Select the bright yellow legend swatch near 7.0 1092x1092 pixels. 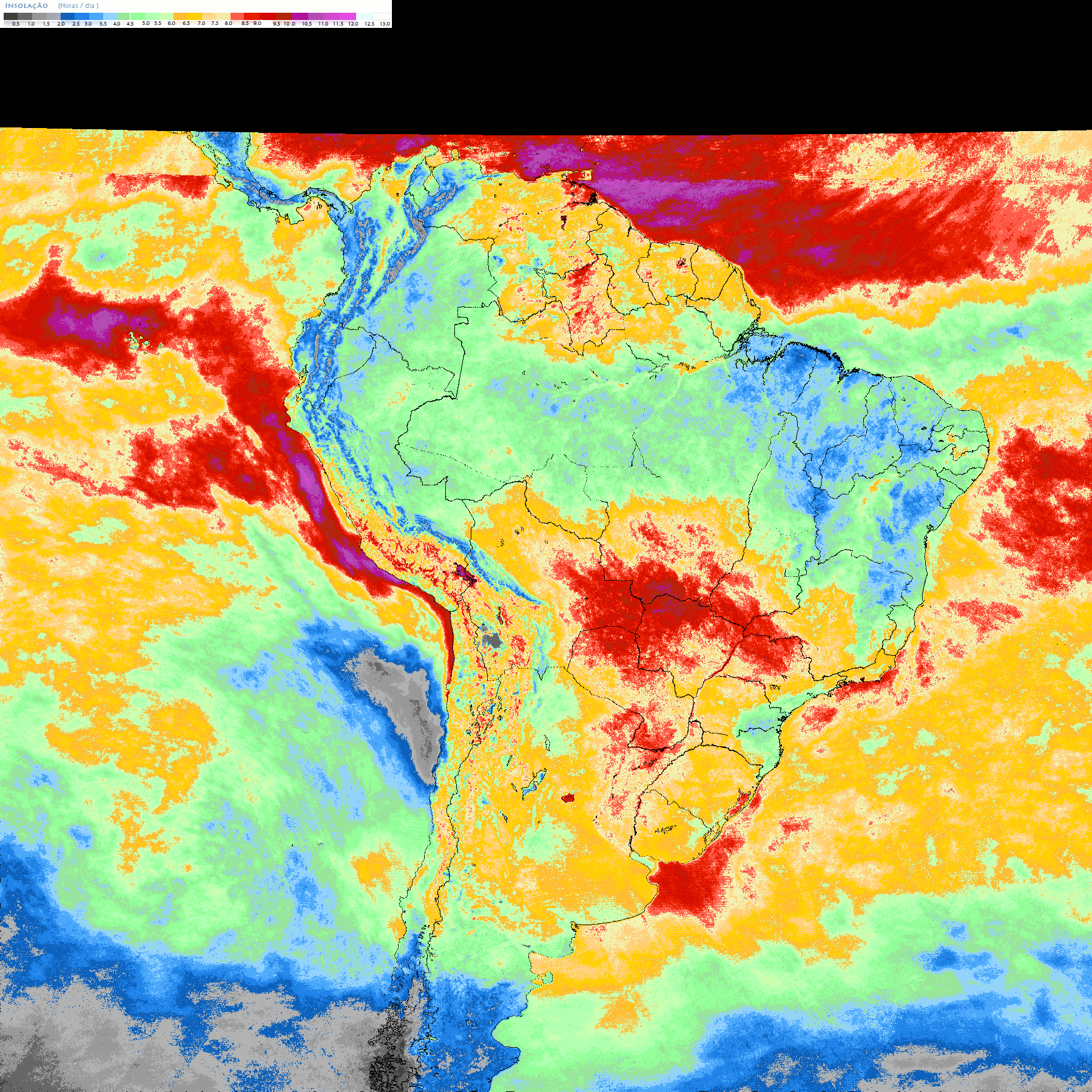pos(195,16)
